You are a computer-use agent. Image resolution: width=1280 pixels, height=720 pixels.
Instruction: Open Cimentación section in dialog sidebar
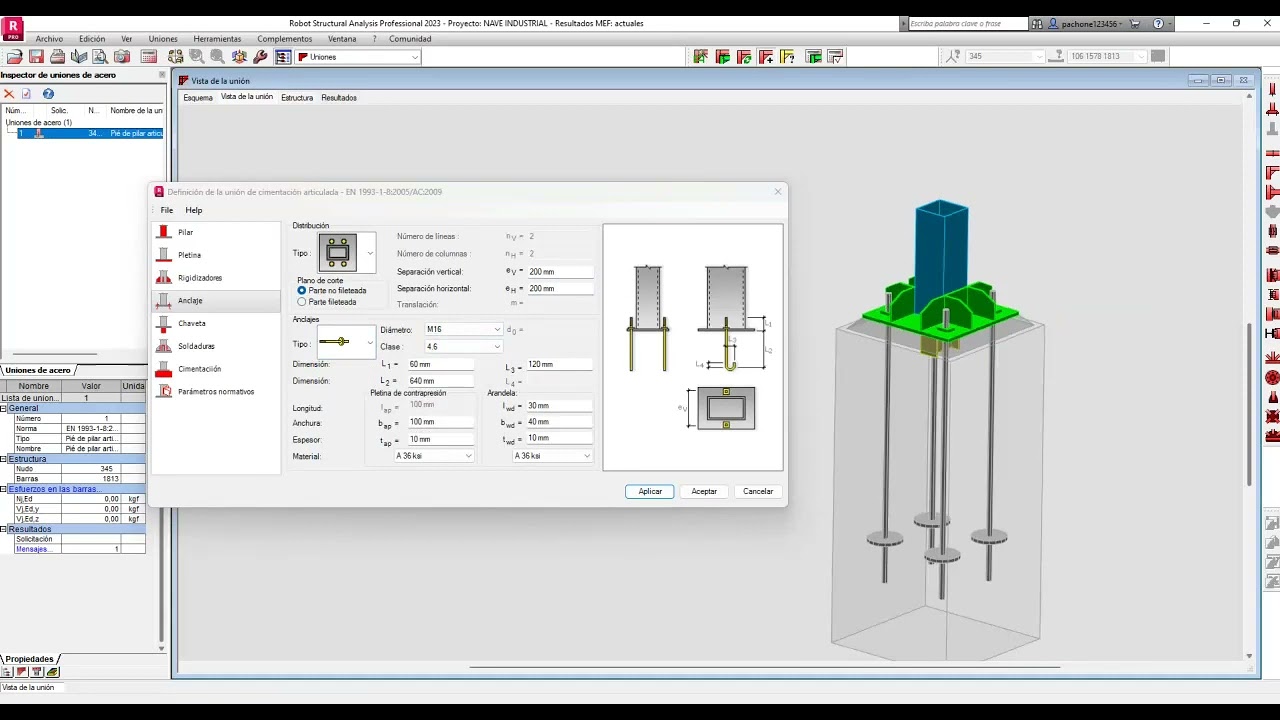click(216, 369)
